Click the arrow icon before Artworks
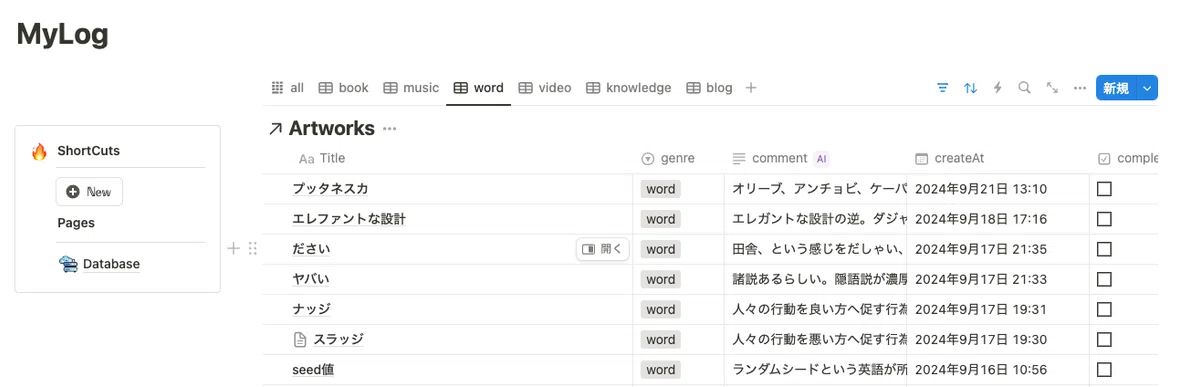The image size is (1200, 387). (276, 129)
